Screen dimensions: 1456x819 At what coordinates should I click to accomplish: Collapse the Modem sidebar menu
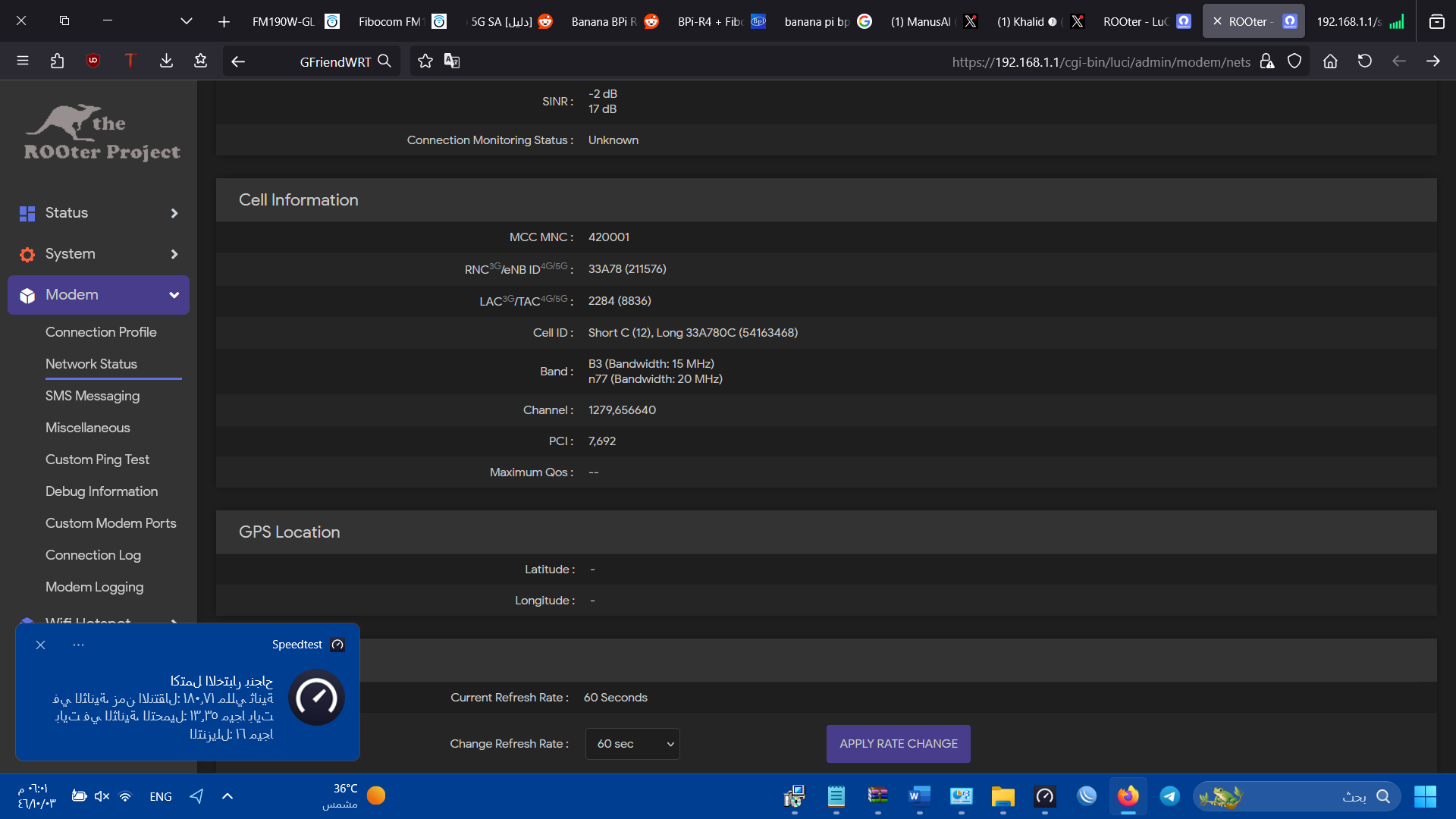click(x=99, y=295)
